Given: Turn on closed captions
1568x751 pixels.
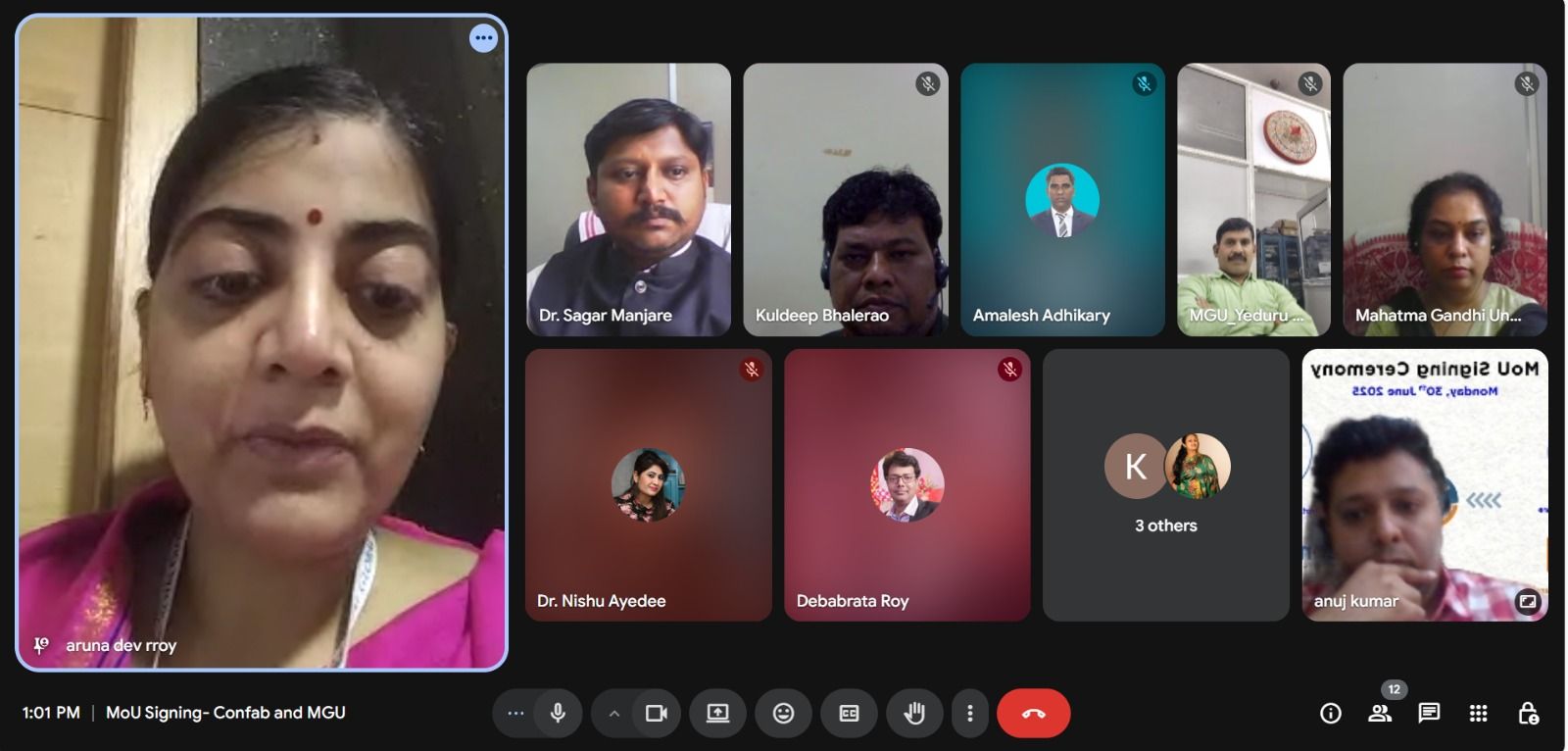Looking at the screenshot, I should 849,714.
